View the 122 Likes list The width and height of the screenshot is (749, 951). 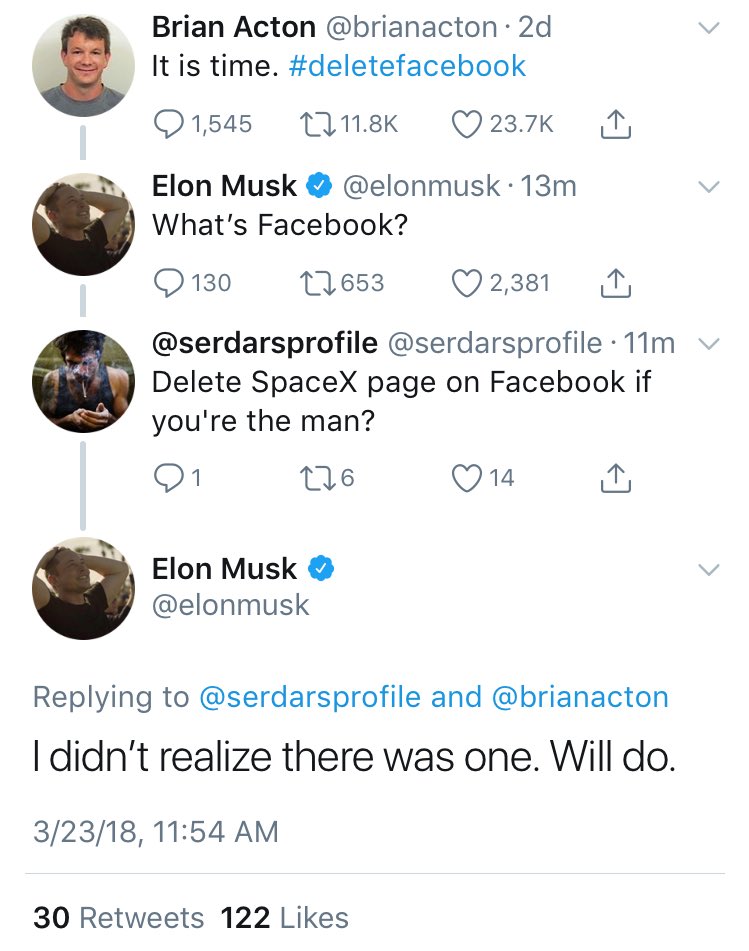284,918
